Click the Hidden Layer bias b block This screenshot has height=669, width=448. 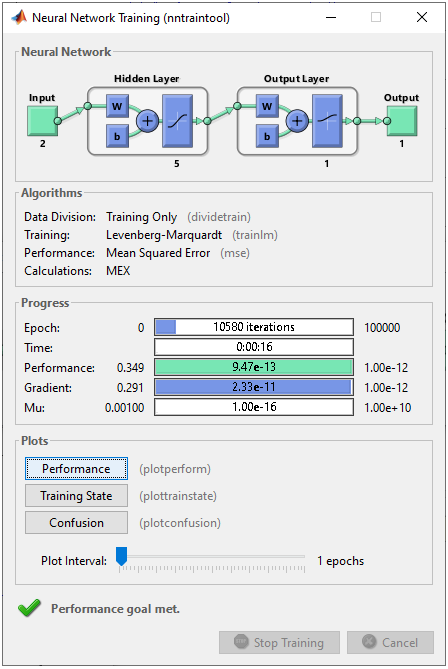tap(117, 136)
